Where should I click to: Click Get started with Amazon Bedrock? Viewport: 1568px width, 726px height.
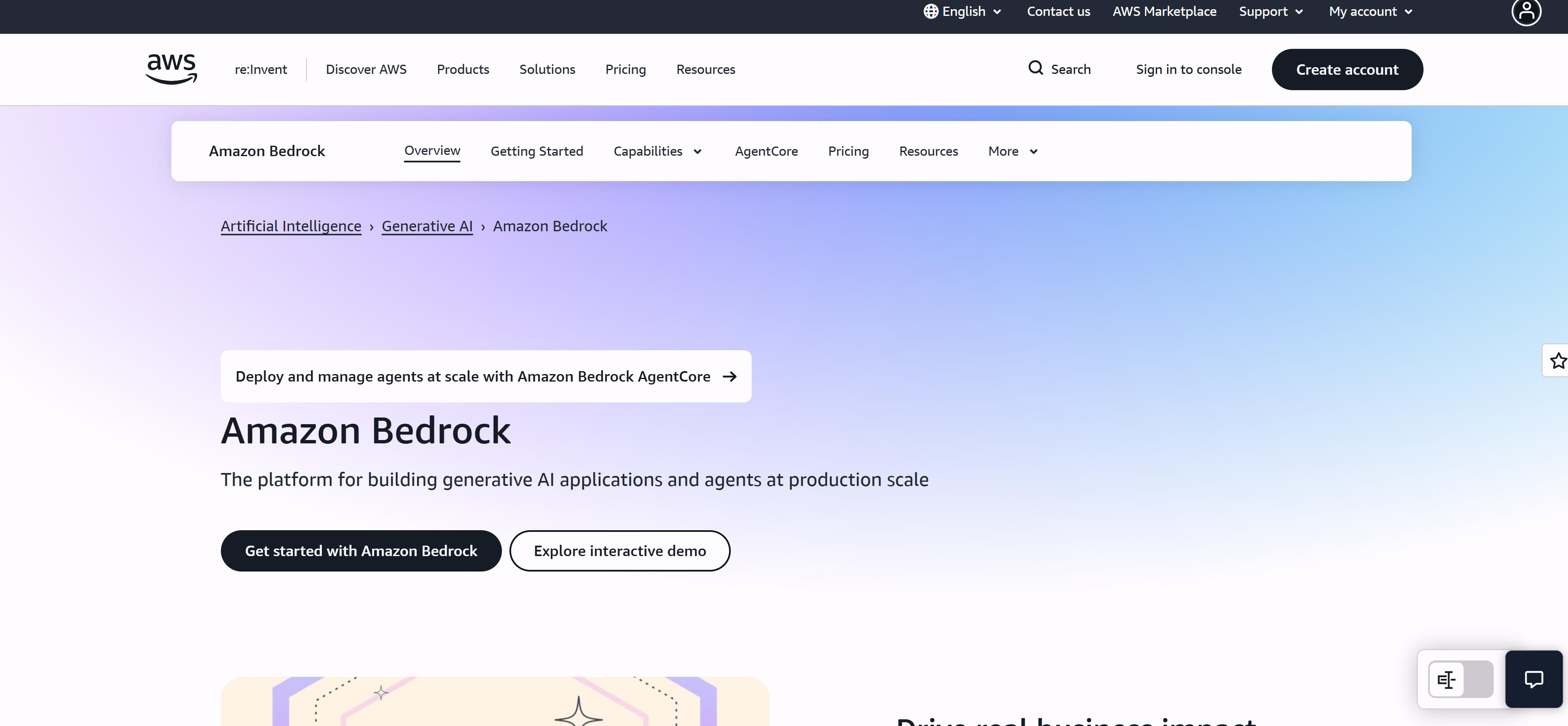pyautogui.click(x=361, y=551)
